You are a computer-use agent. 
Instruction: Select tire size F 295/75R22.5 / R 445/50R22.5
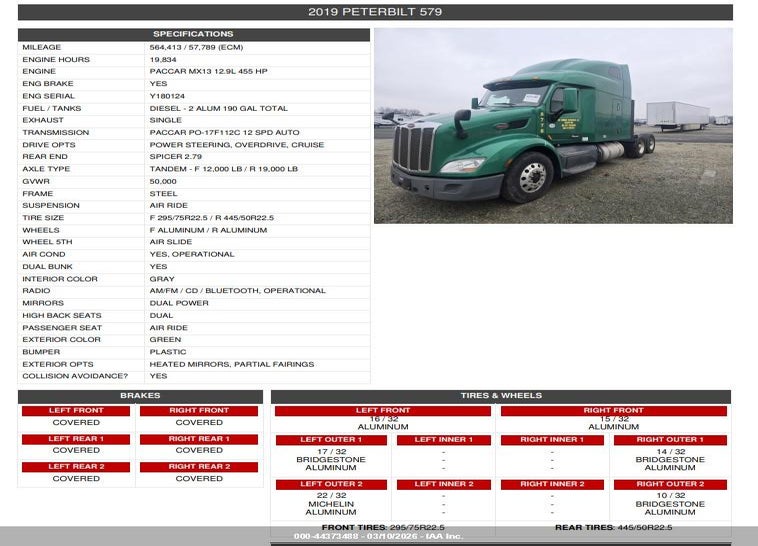click(212, 218)
